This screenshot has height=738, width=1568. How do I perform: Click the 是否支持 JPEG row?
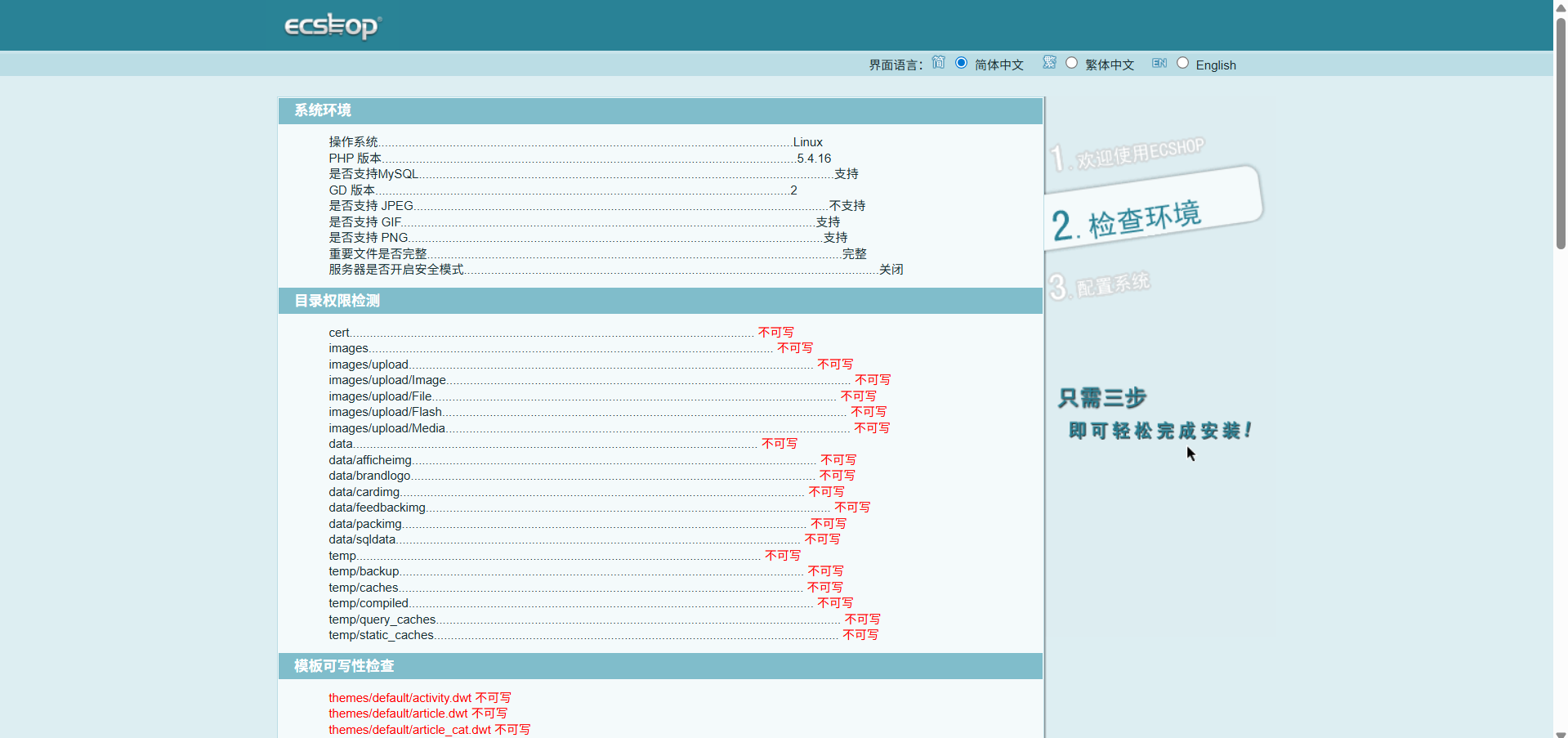(x=597, y=206)
